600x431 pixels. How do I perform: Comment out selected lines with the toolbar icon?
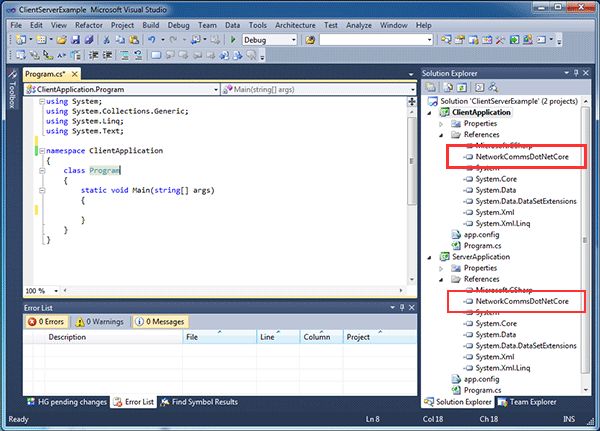(124, 56)
